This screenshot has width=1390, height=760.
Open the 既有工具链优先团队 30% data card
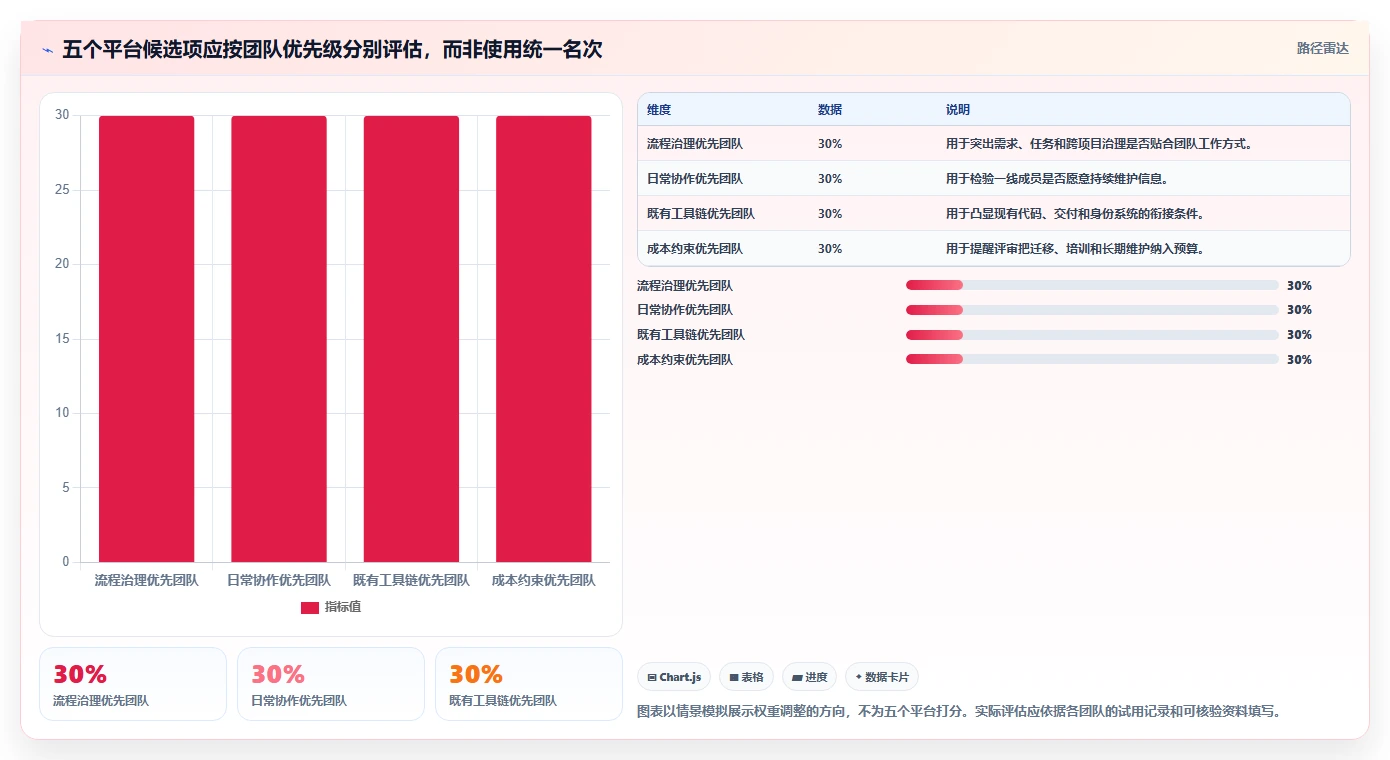pos(529,684)
